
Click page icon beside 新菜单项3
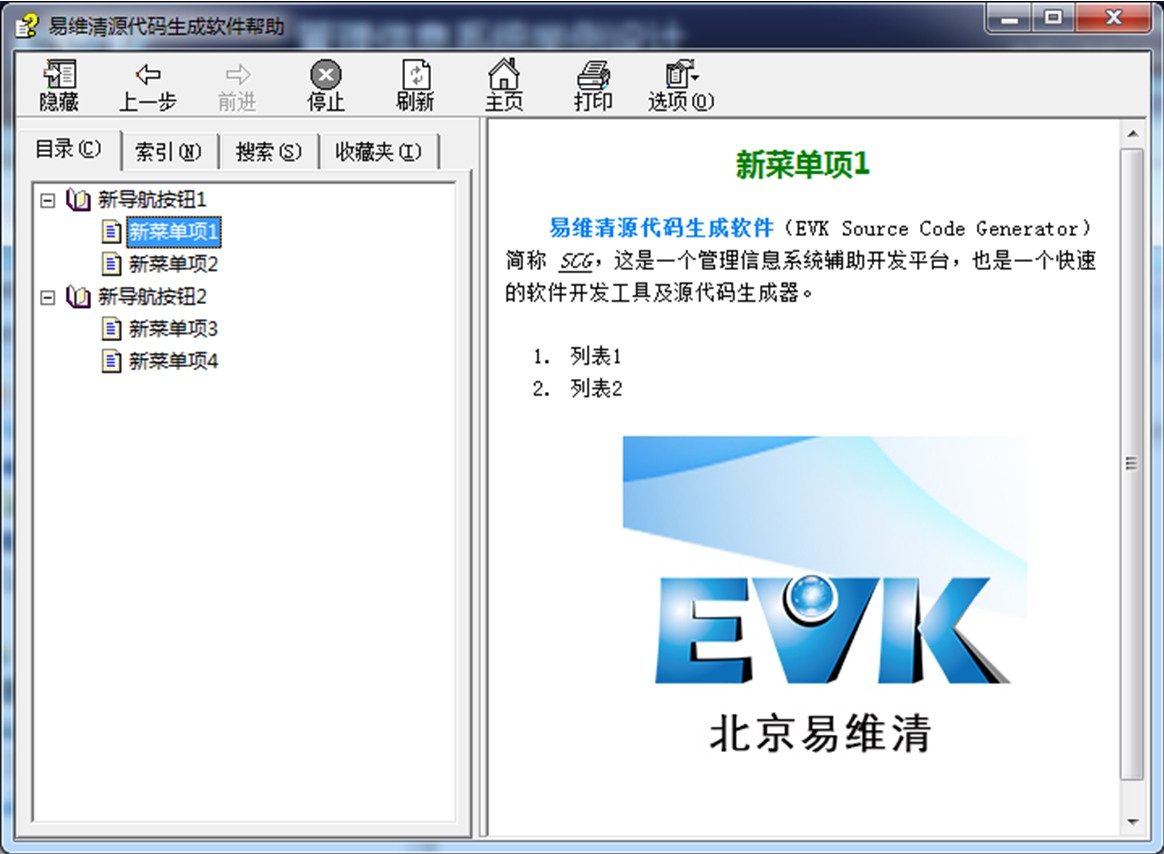pos(111,328)
